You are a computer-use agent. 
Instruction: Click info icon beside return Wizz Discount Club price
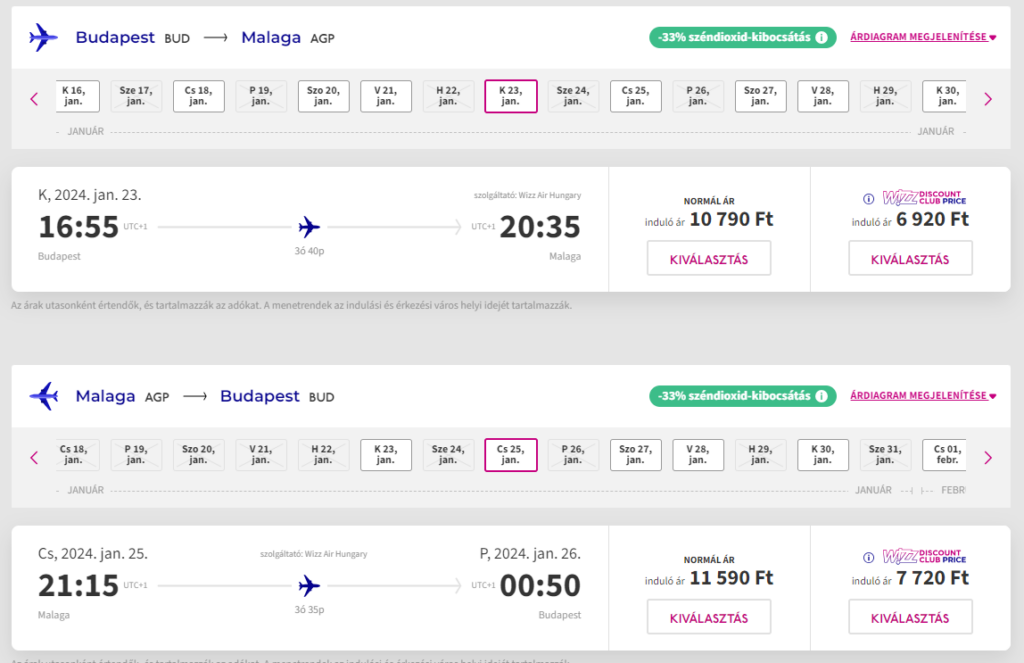pos(869,557)
